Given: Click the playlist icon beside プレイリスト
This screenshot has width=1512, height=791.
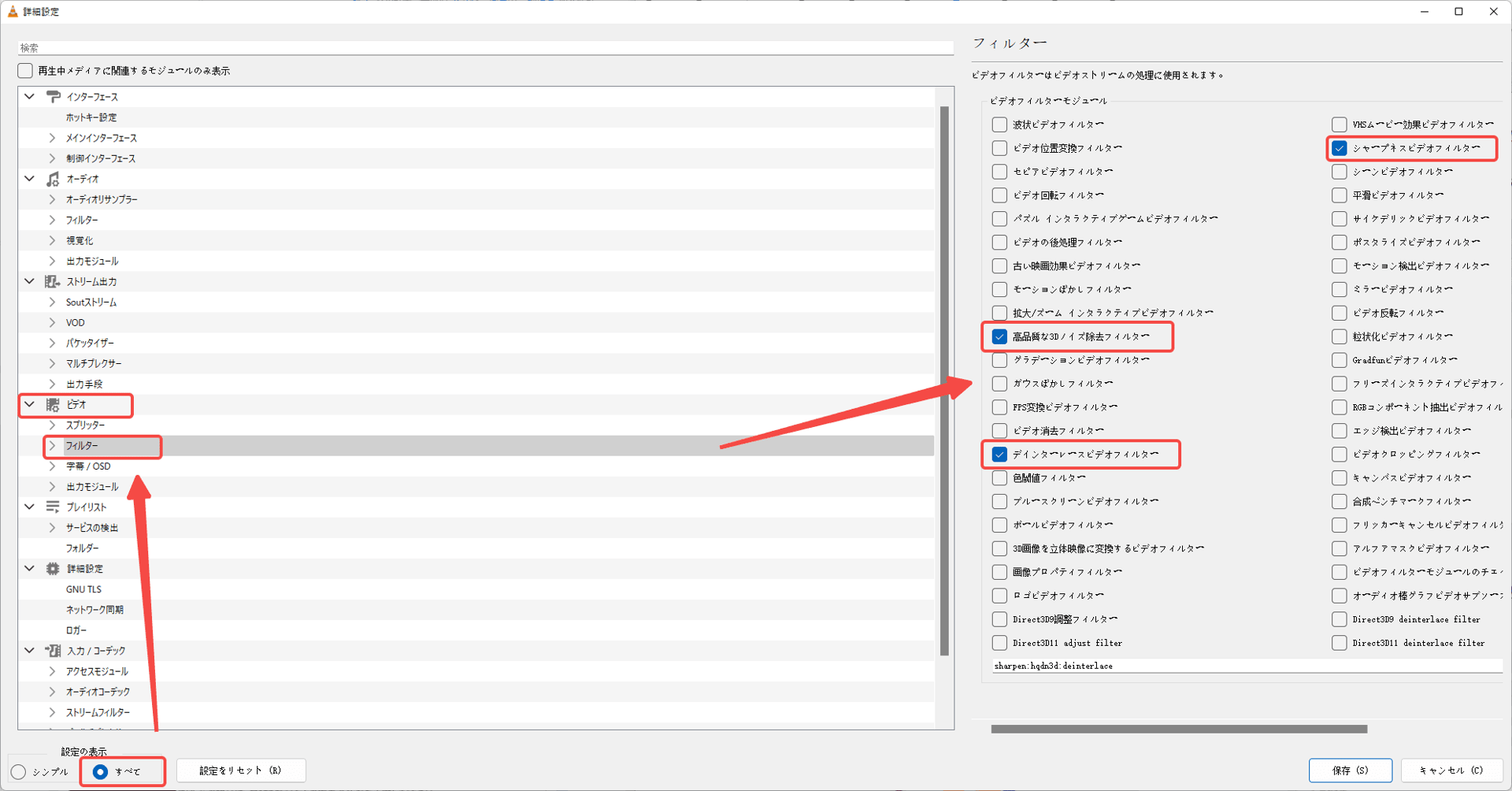Looking at the screenshot, I should pos(53,507).
